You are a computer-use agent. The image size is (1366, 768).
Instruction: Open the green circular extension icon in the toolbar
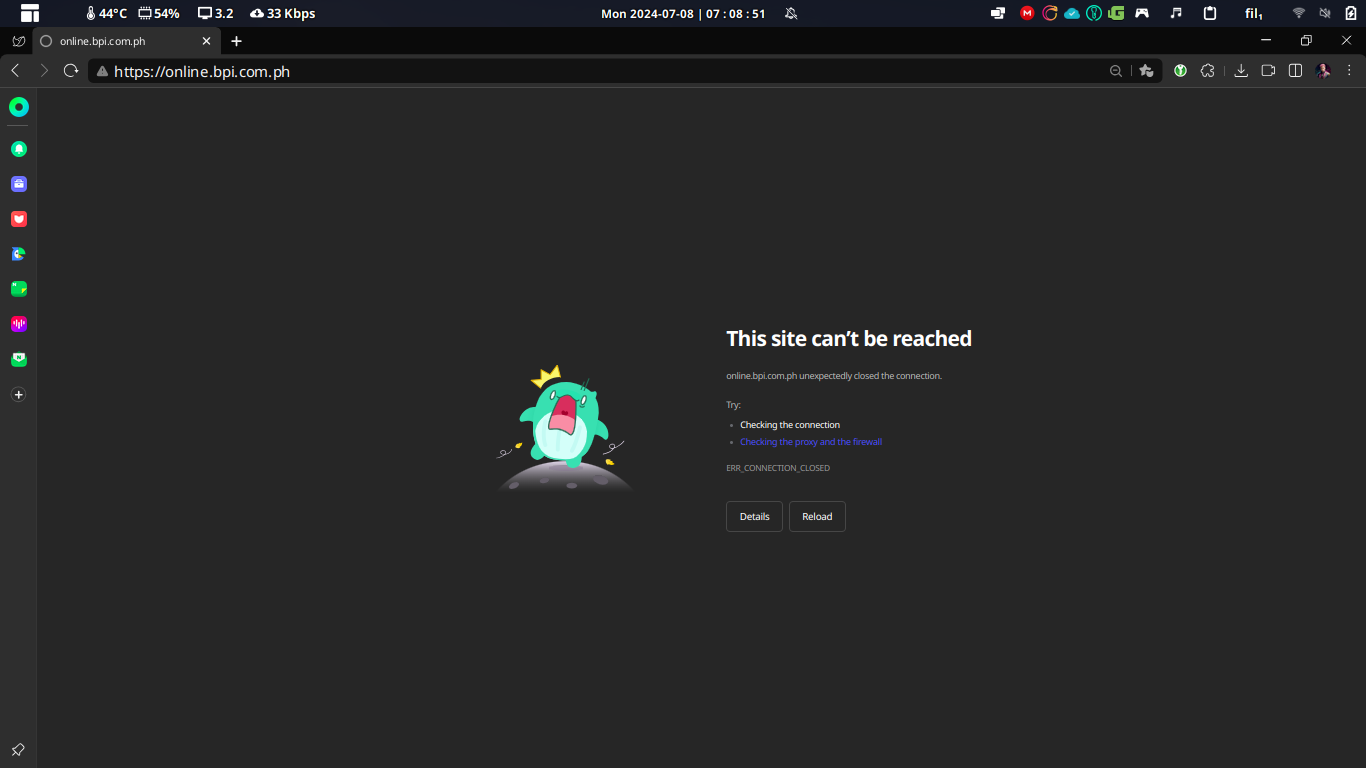(1181, 71)
